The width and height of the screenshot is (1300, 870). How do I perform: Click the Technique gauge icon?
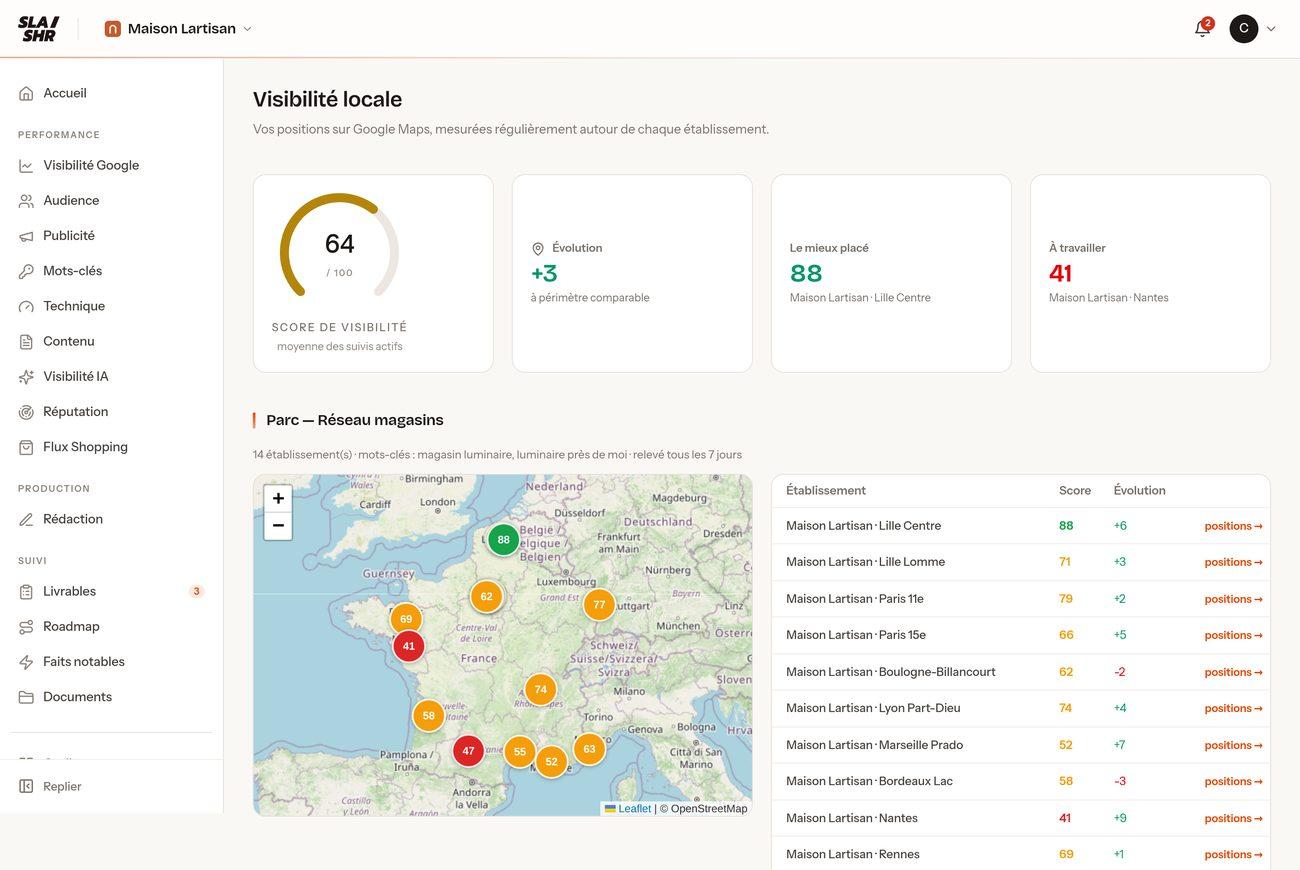pos(26,306)
